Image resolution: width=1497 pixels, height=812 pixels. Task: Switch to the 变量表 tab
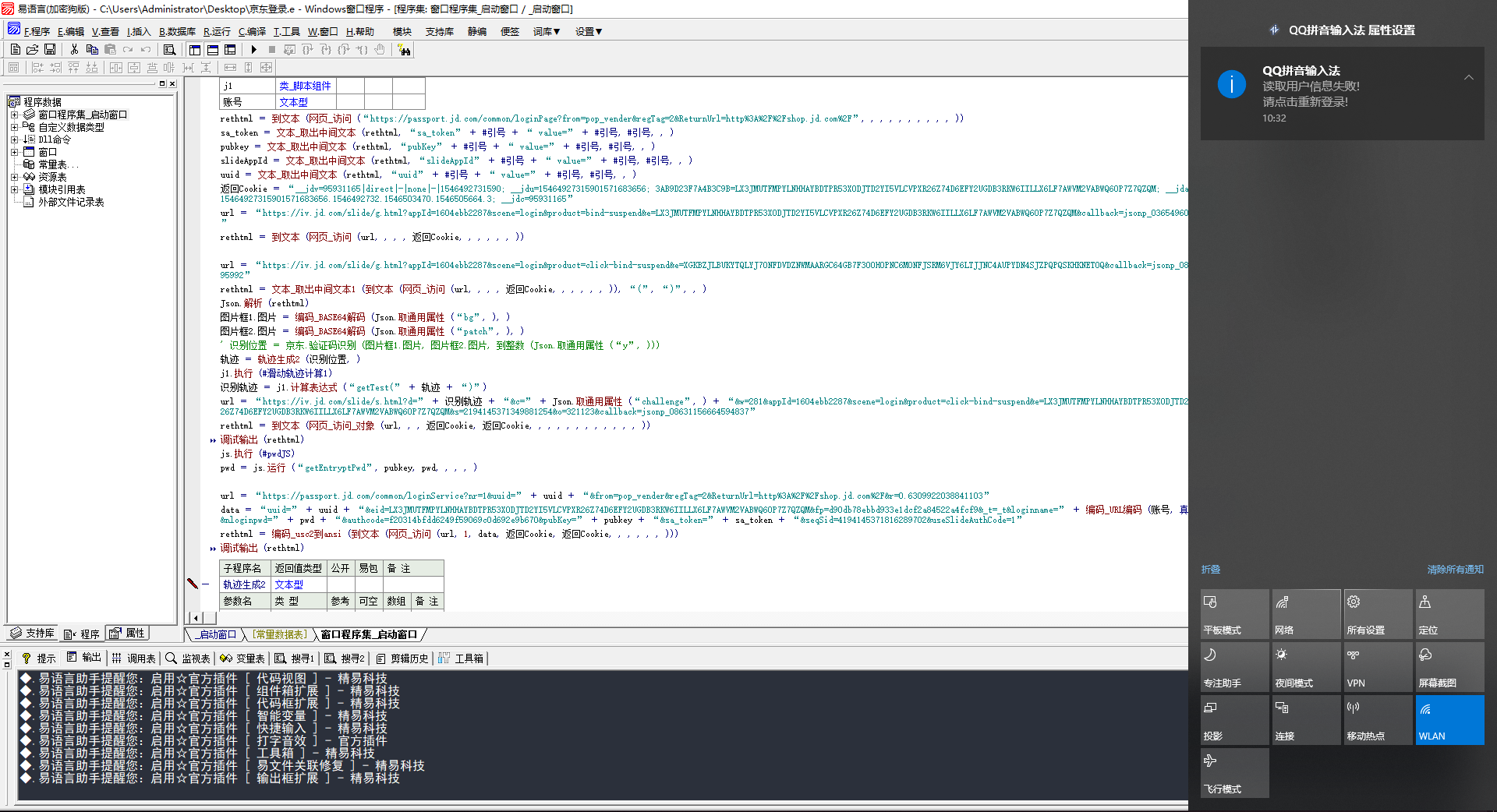242,658
